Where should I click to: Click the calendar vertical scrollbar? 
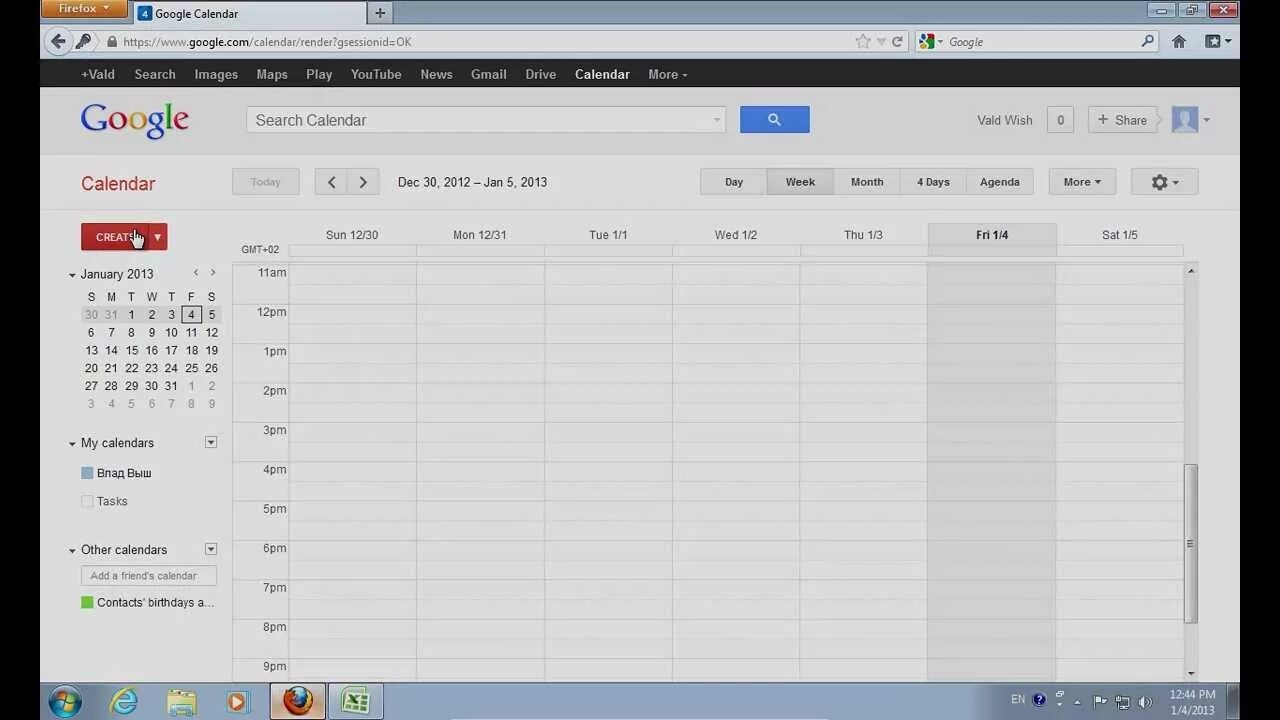pos(1190,543)
